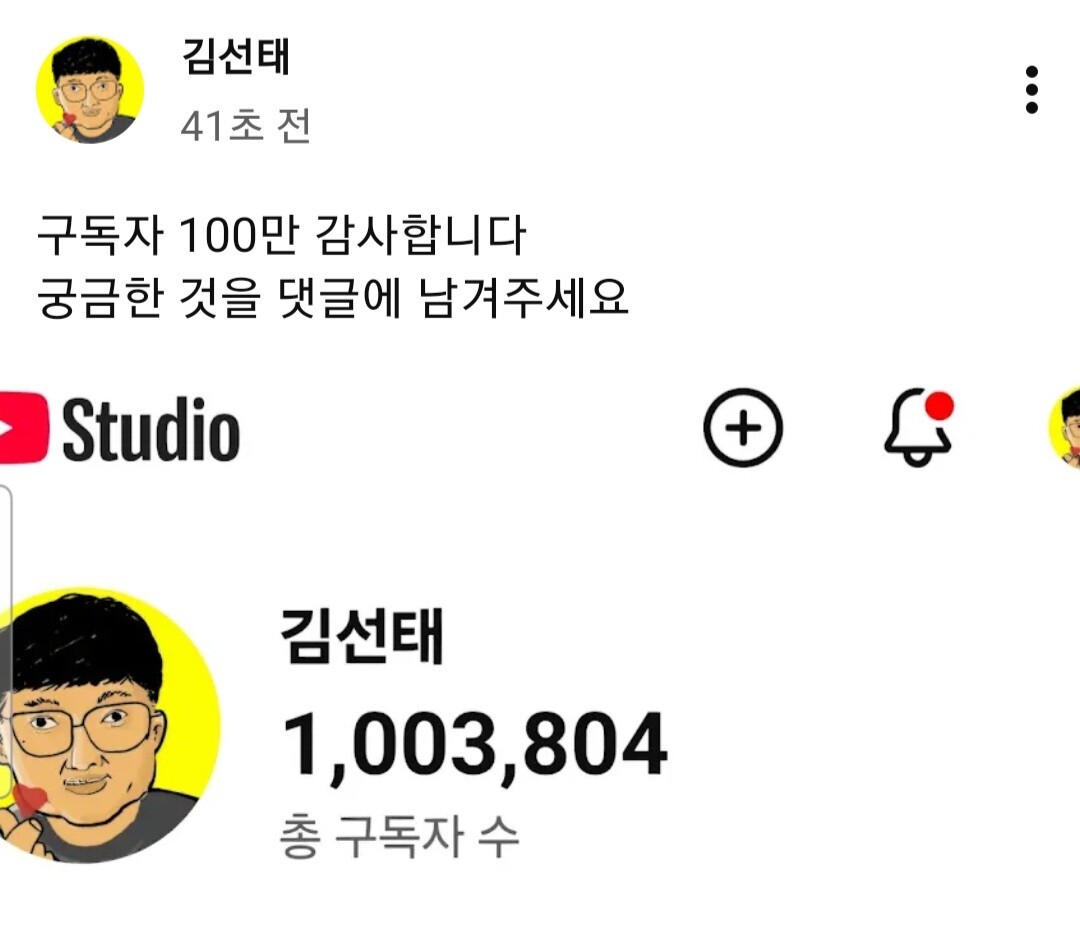Click the gray side bar beside the large avatar

[6, 641]
